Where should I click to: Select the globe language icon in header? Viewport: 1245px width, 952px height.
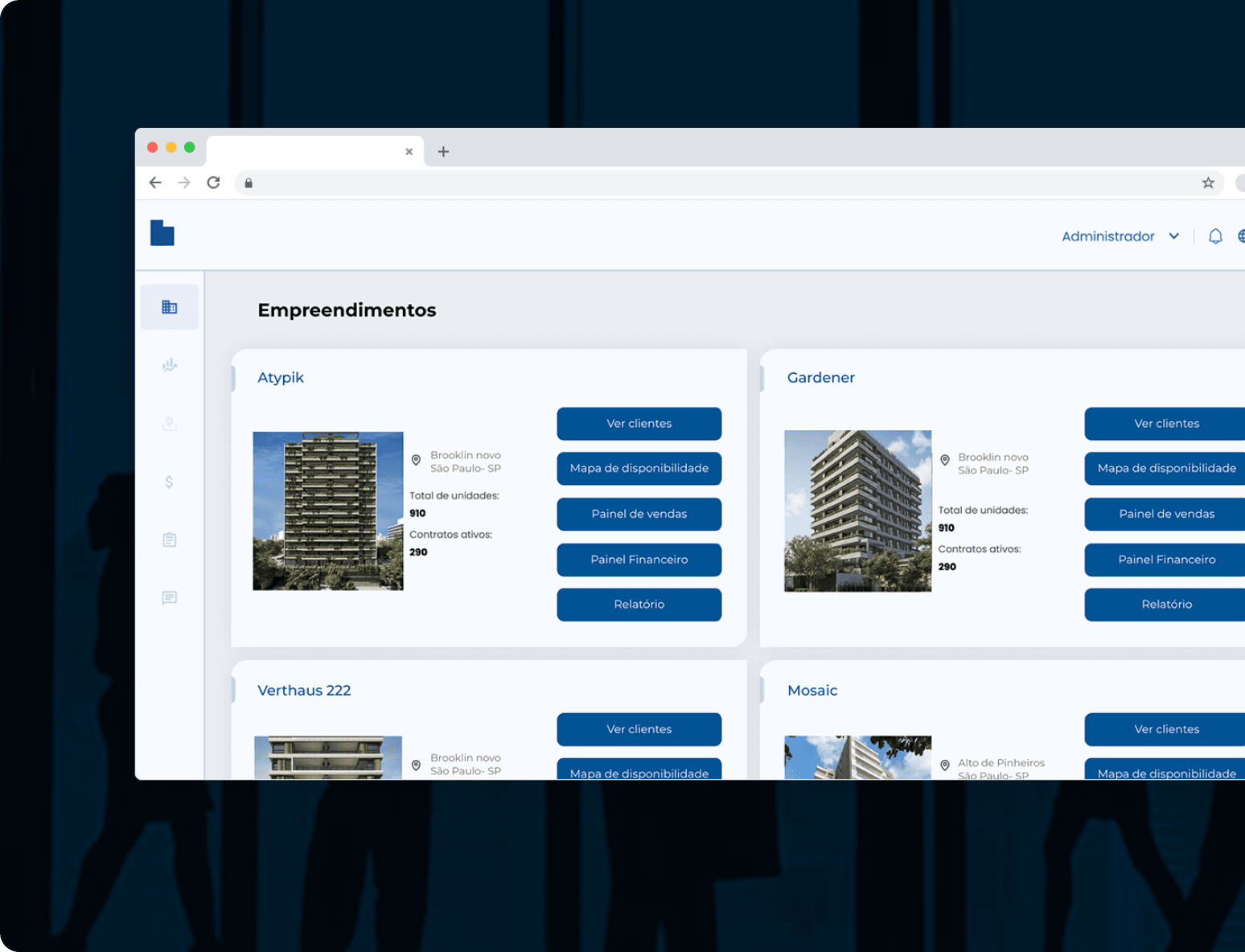[1242, 236]
